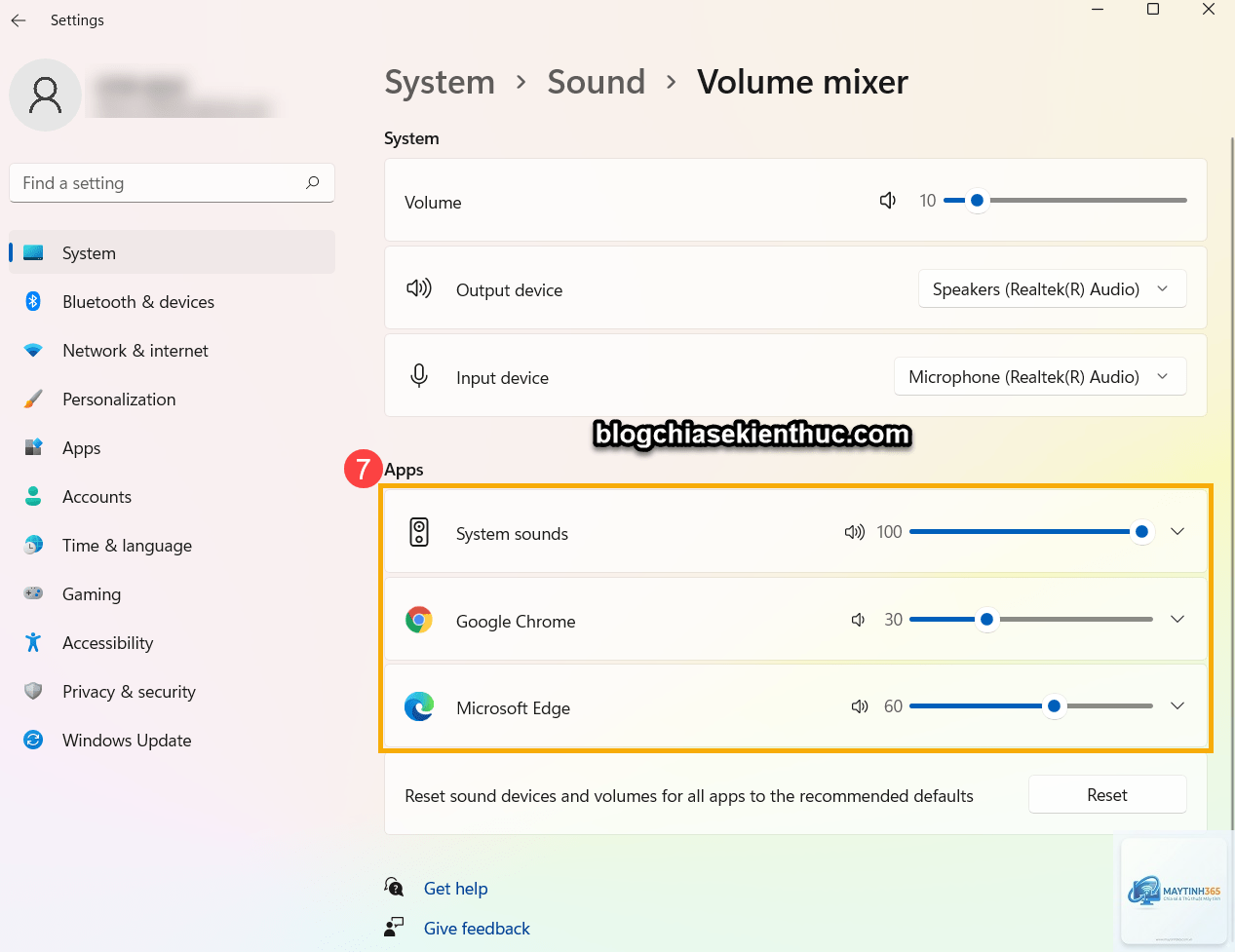The height and width of the screenshot is (952, 1235).
Task: Open the Get help link
Action: point(455,889)
